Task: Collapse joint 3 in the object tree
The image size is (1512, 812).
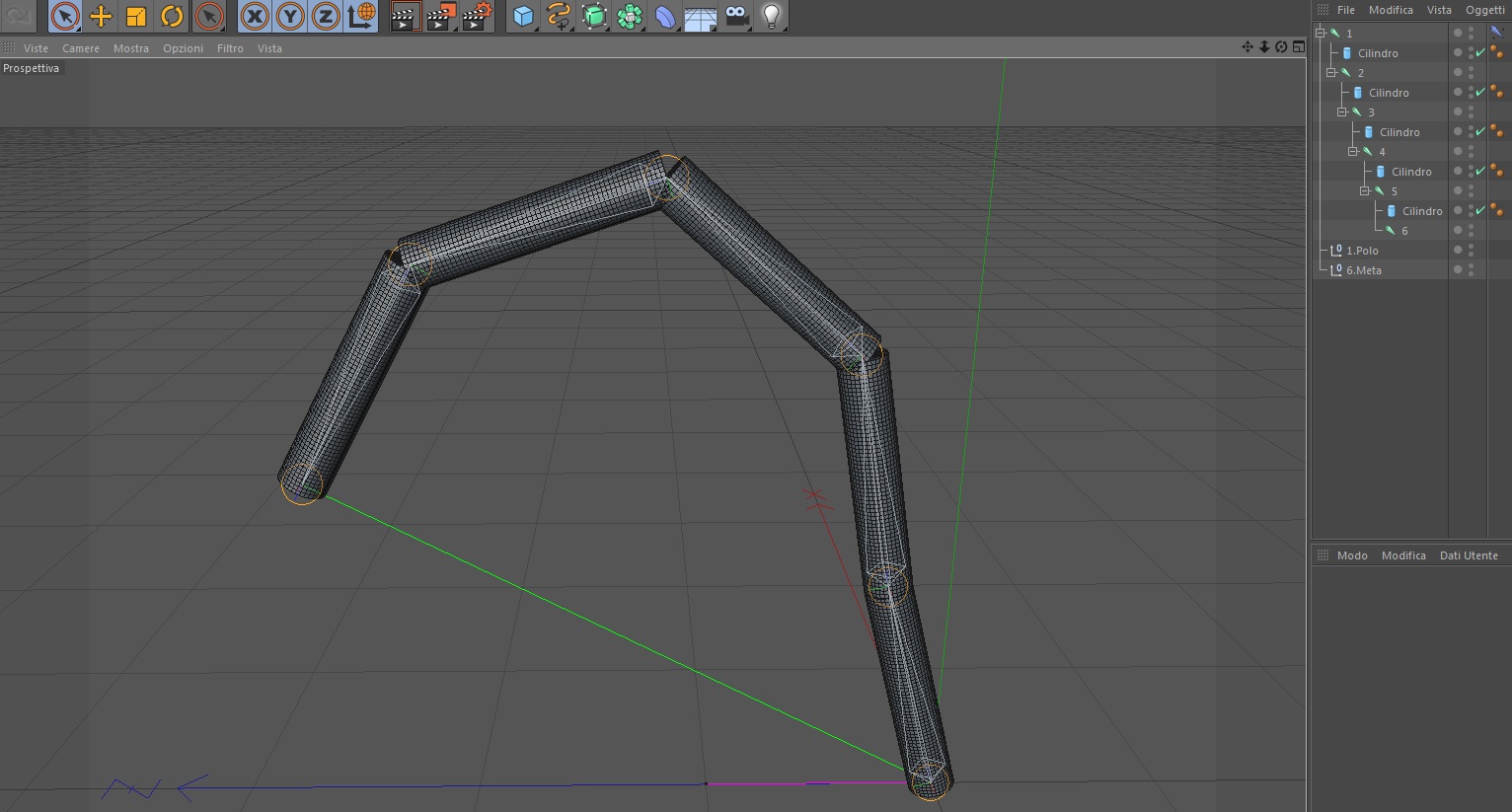Action: point(1342,111)
